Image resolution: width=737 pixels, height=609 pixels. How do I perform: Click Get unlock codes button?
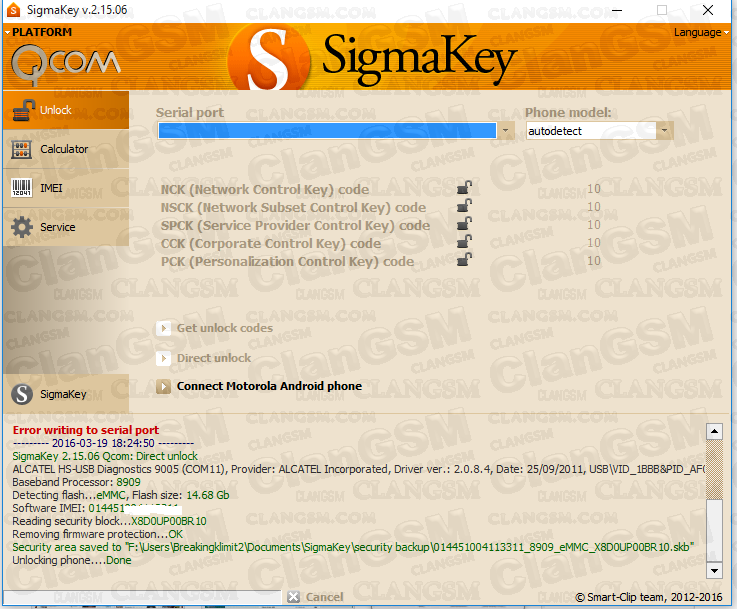225,328
